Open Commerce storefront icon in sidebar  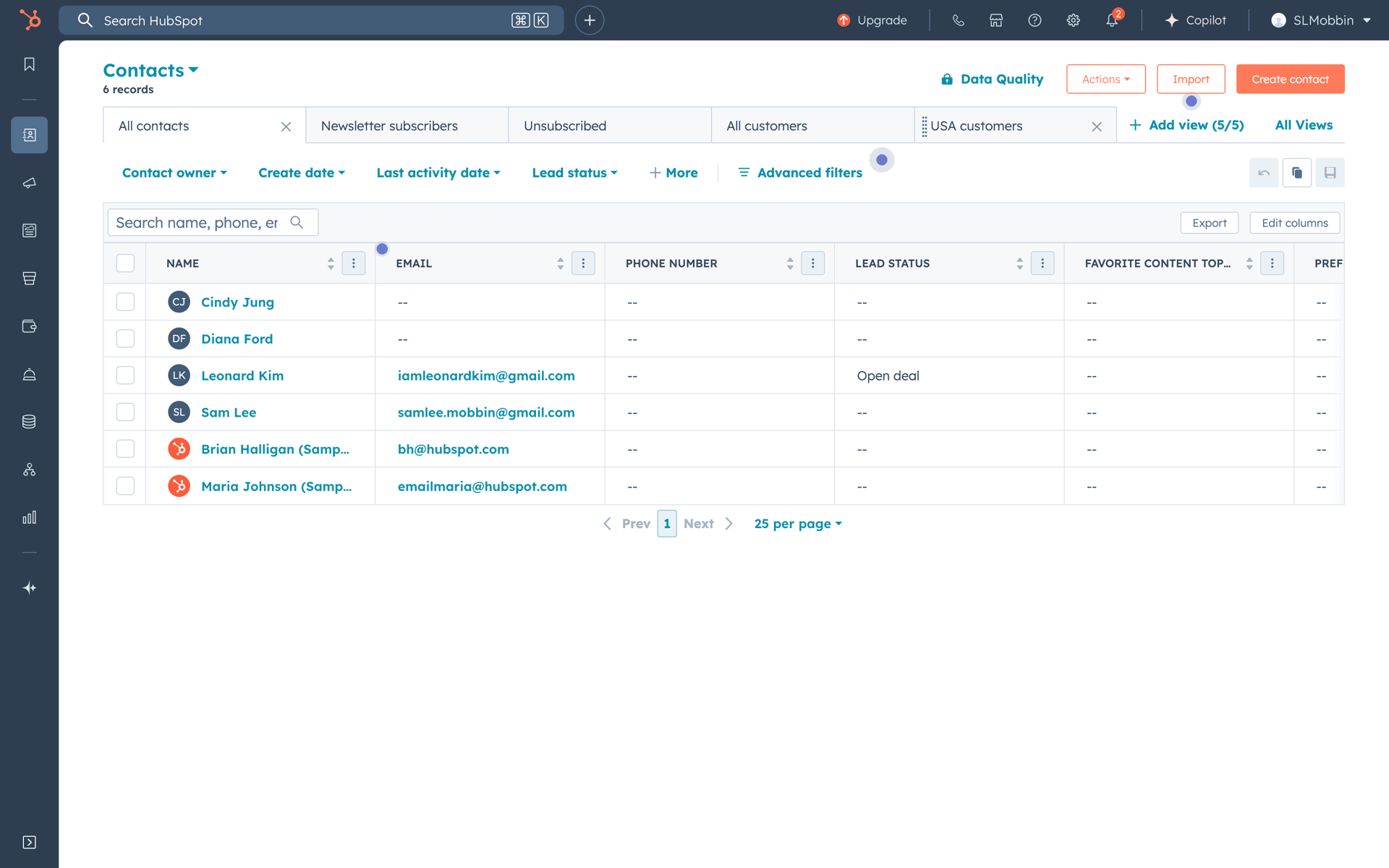pyautogui.click(x=30, y=278)
